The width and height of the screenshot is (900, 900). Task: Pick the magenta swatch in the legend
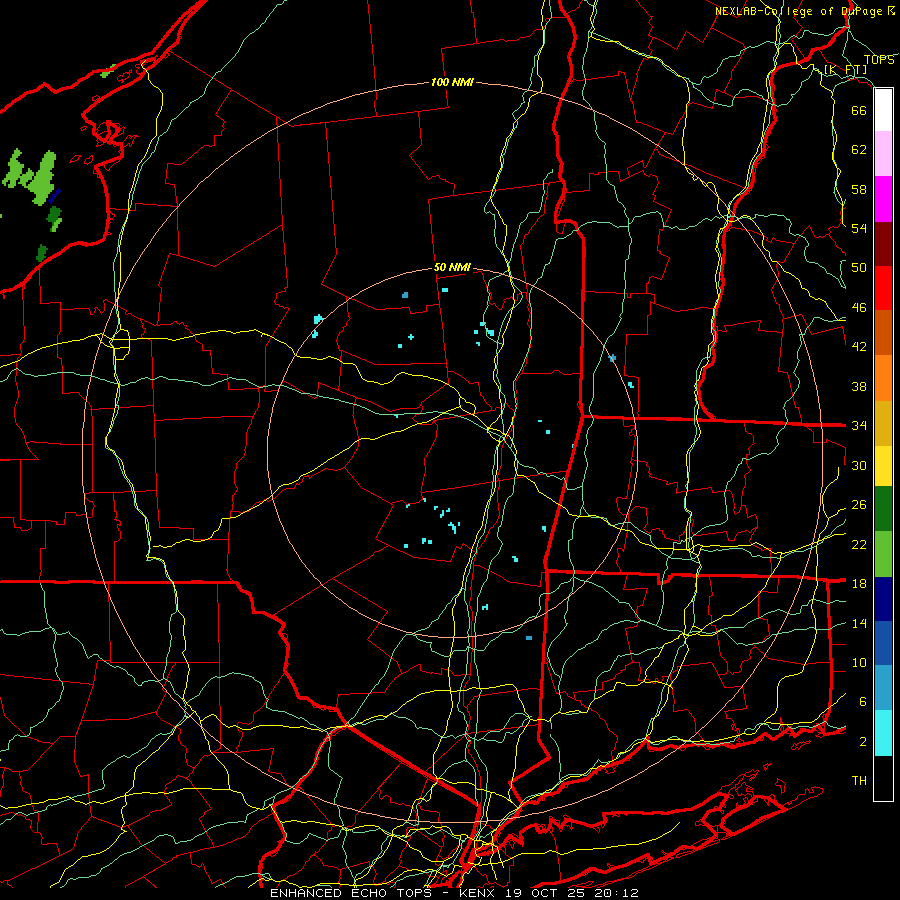pyautogui.click(x=883, y=199)
